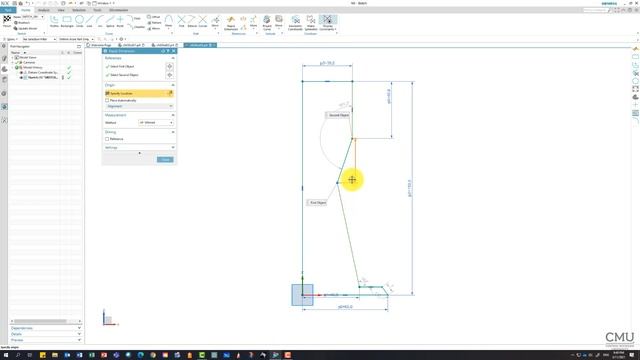Click the Offset curve tool
This screenshot has width=640, height=360.
154,17
